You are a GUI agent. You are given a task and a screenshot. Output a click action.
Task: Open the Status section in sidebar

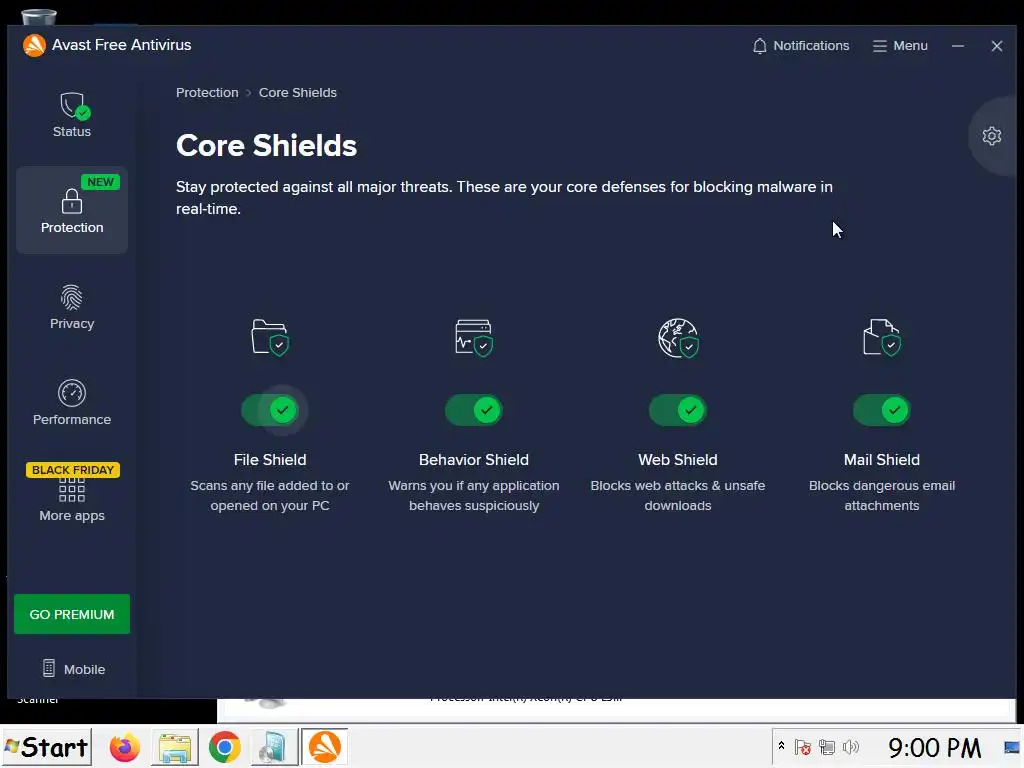(72, 115)
